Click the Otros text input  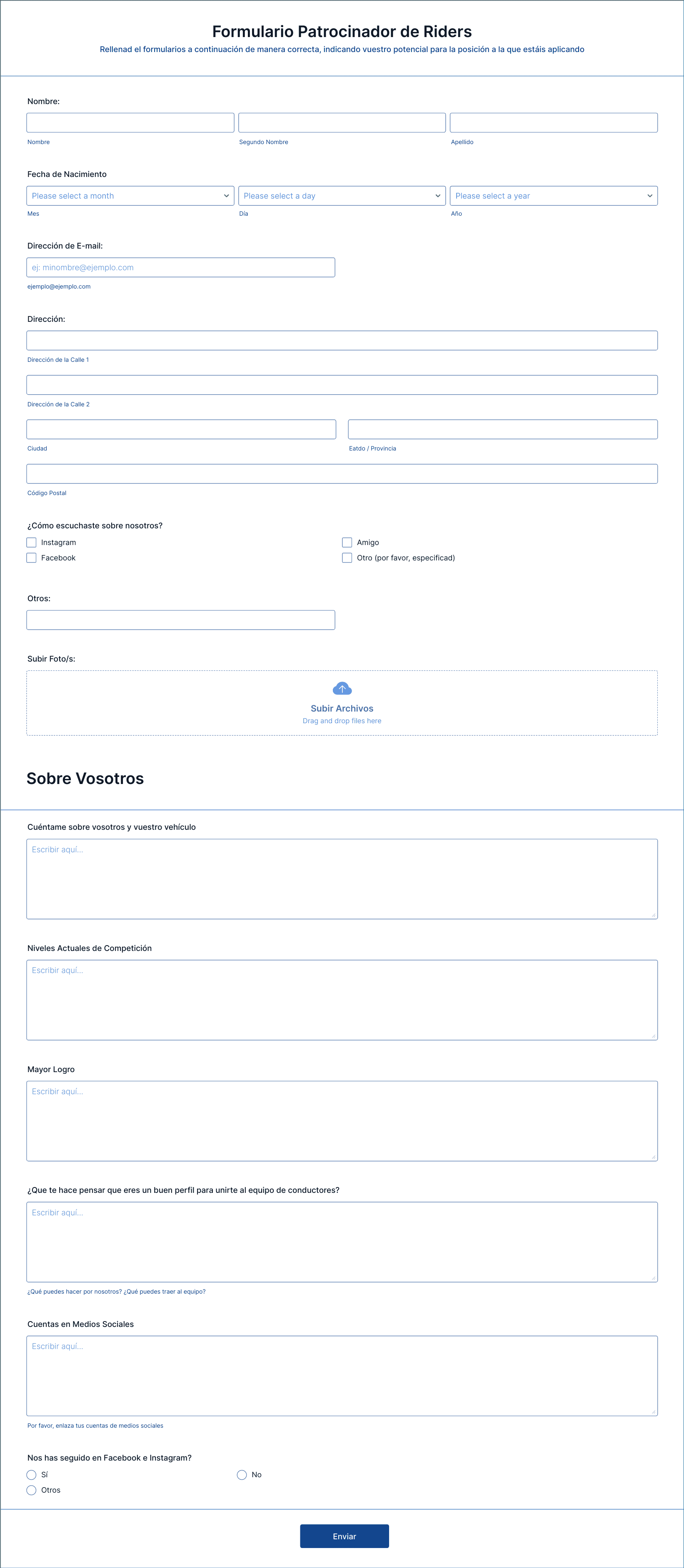[x=181, y=620]
